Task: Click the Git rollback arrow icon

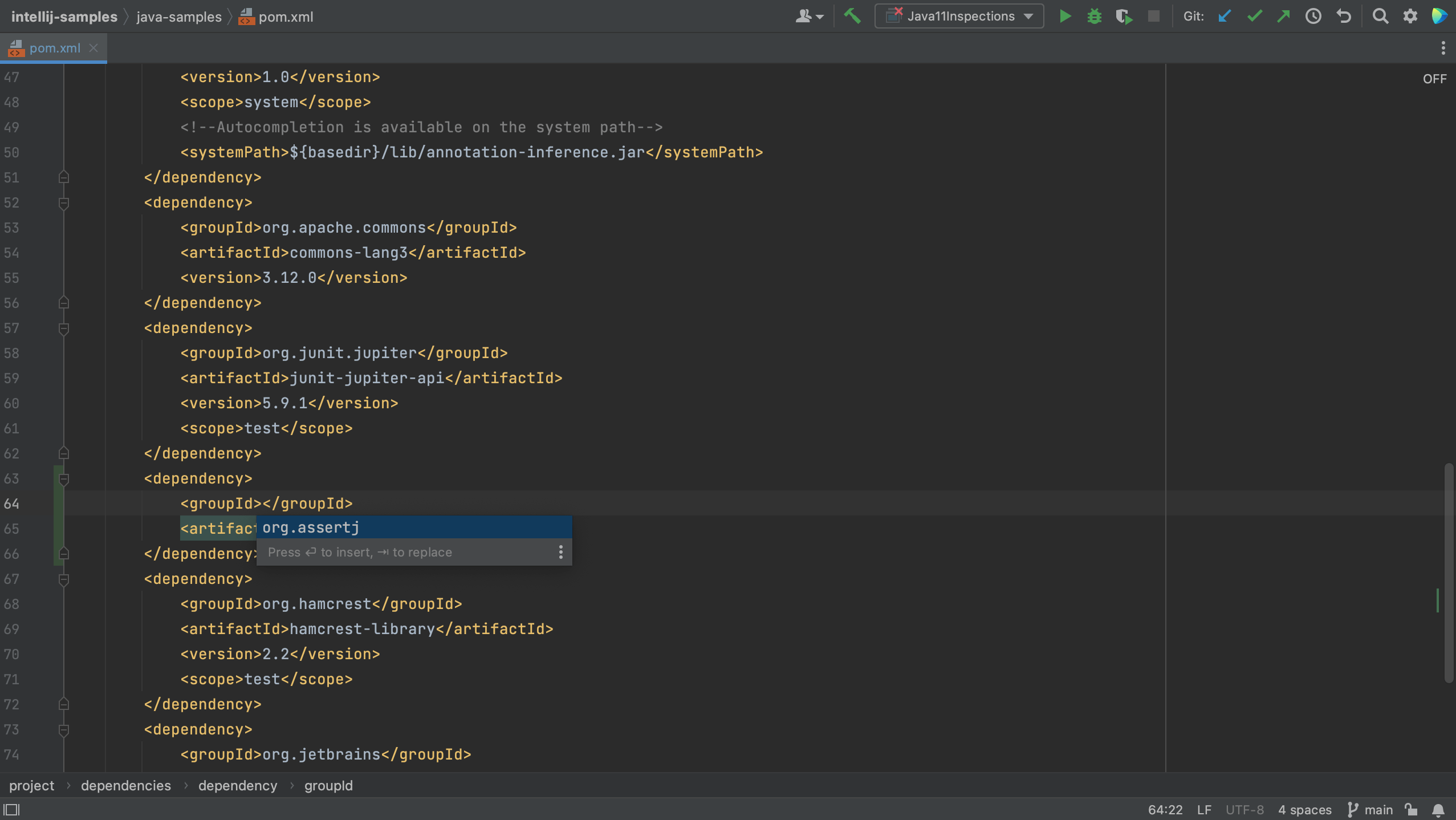Action: pyautogui.click(x=1344, y=16)
